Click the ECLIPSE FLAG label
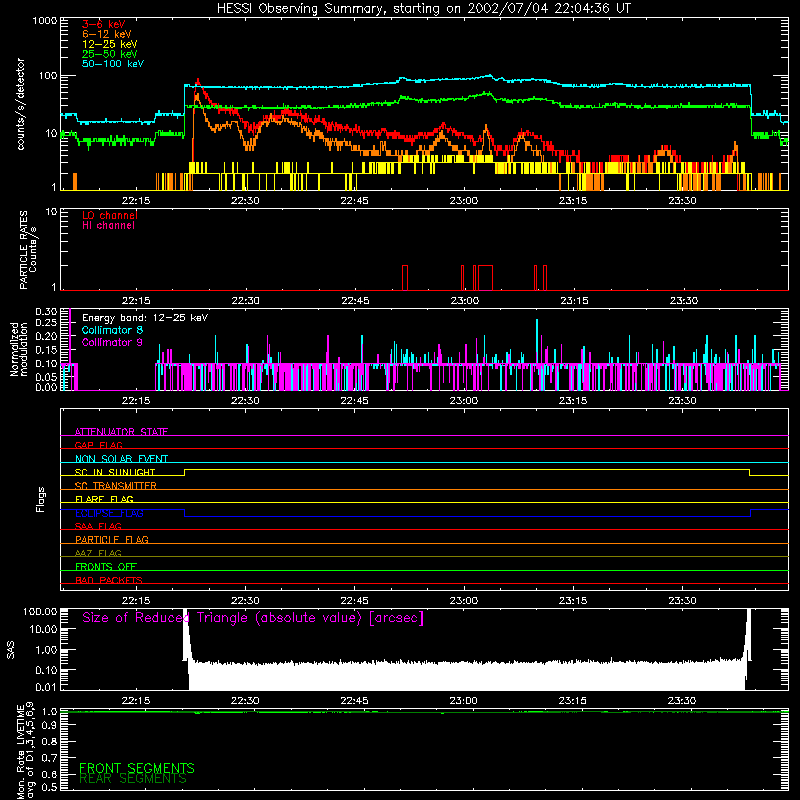Image resolution: width=800 pixels, height=800 pixels. tap(109, 513)
